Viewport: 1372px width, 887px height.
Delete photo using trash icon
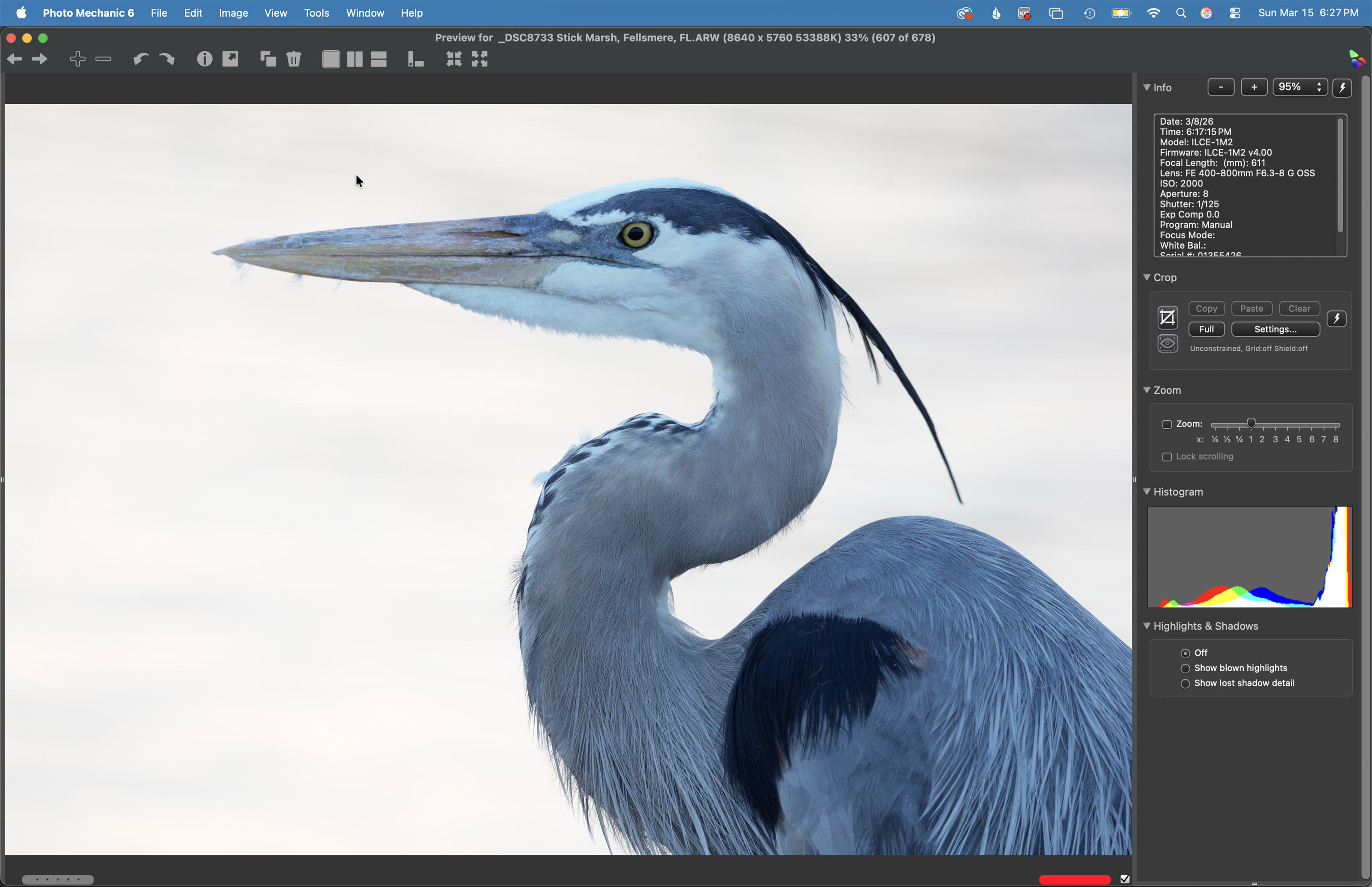pyautogui.click(x=294, y=59)
